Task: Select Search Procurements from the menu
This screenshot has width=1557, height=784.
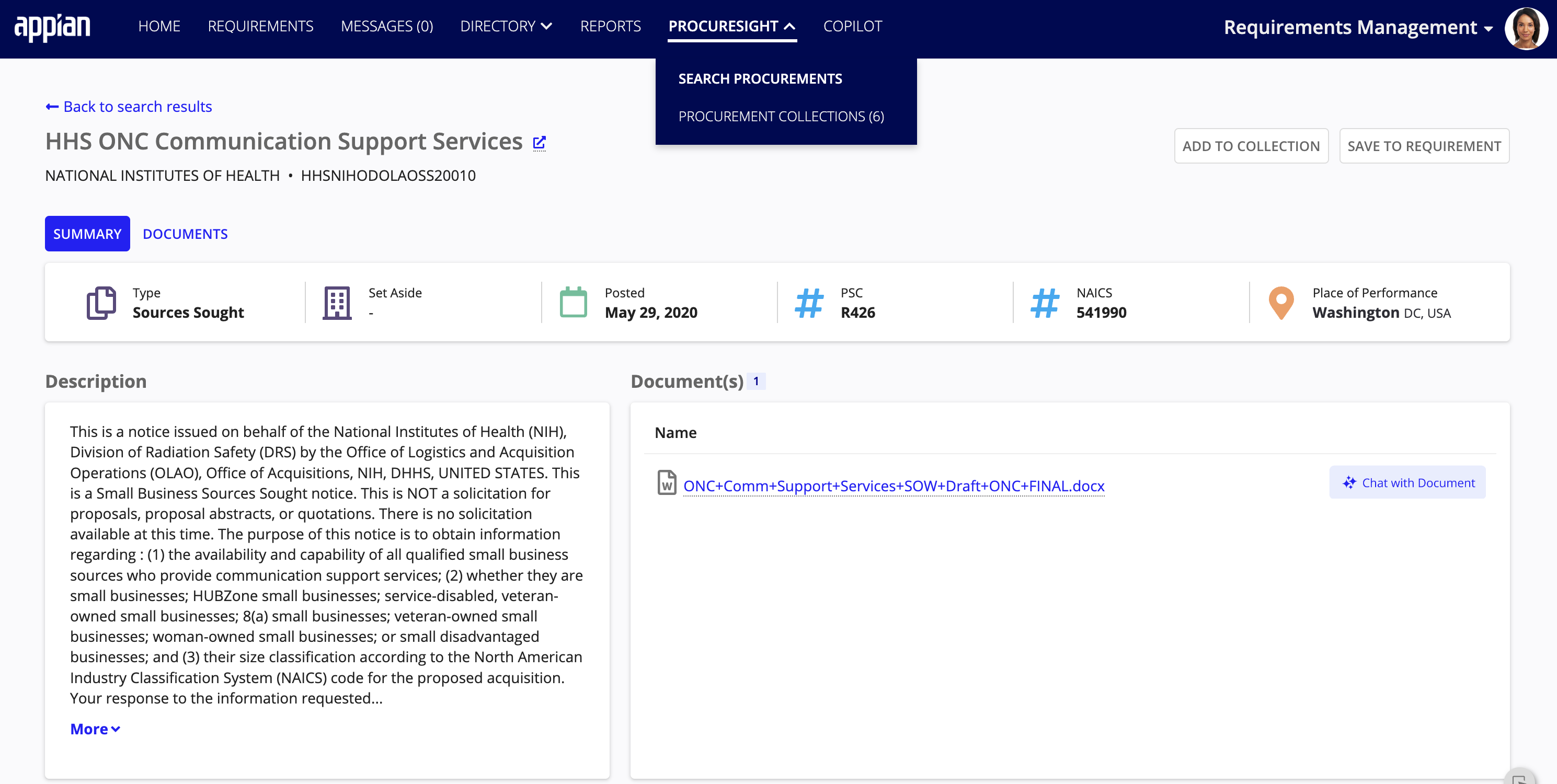Action: pos(760,78)
